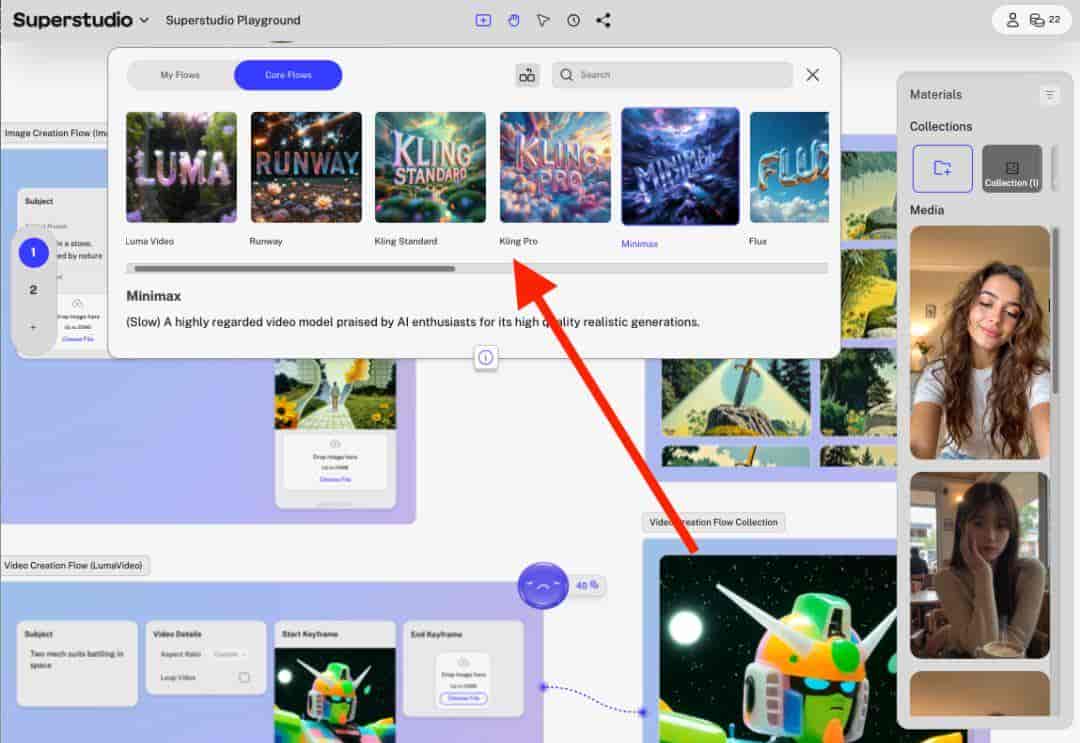
Task: Select the Core Flows tab
Action: 288,75
